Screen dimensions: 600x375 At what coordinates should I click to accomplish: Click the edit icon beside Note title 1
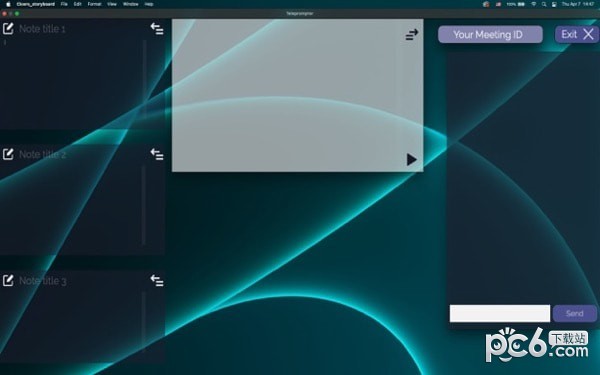point(8,29)
